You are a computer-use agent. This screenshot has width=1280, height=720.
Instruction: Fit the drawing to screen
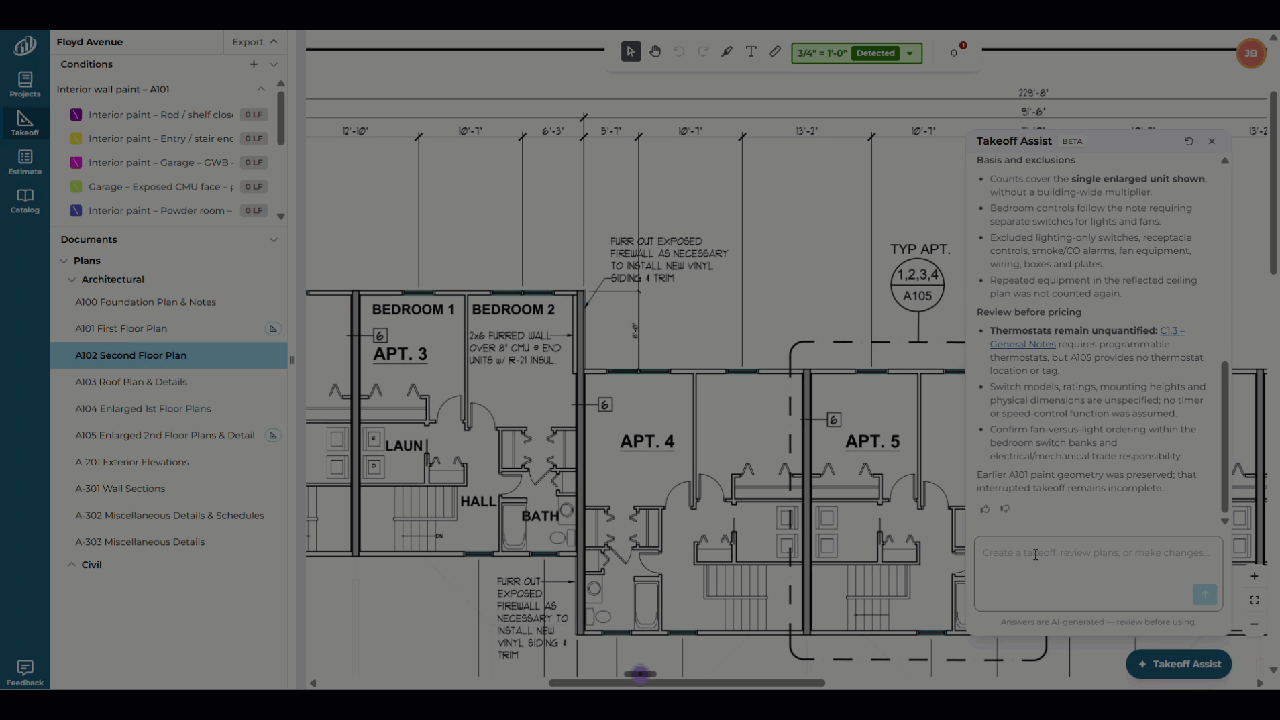(1254, 600)
